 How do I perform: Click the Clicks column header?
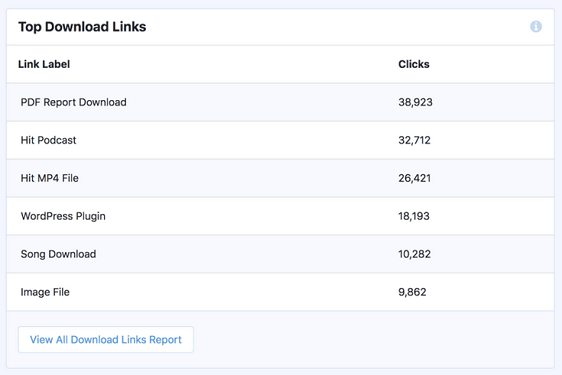pyautogui.click(x=414, y=64)
